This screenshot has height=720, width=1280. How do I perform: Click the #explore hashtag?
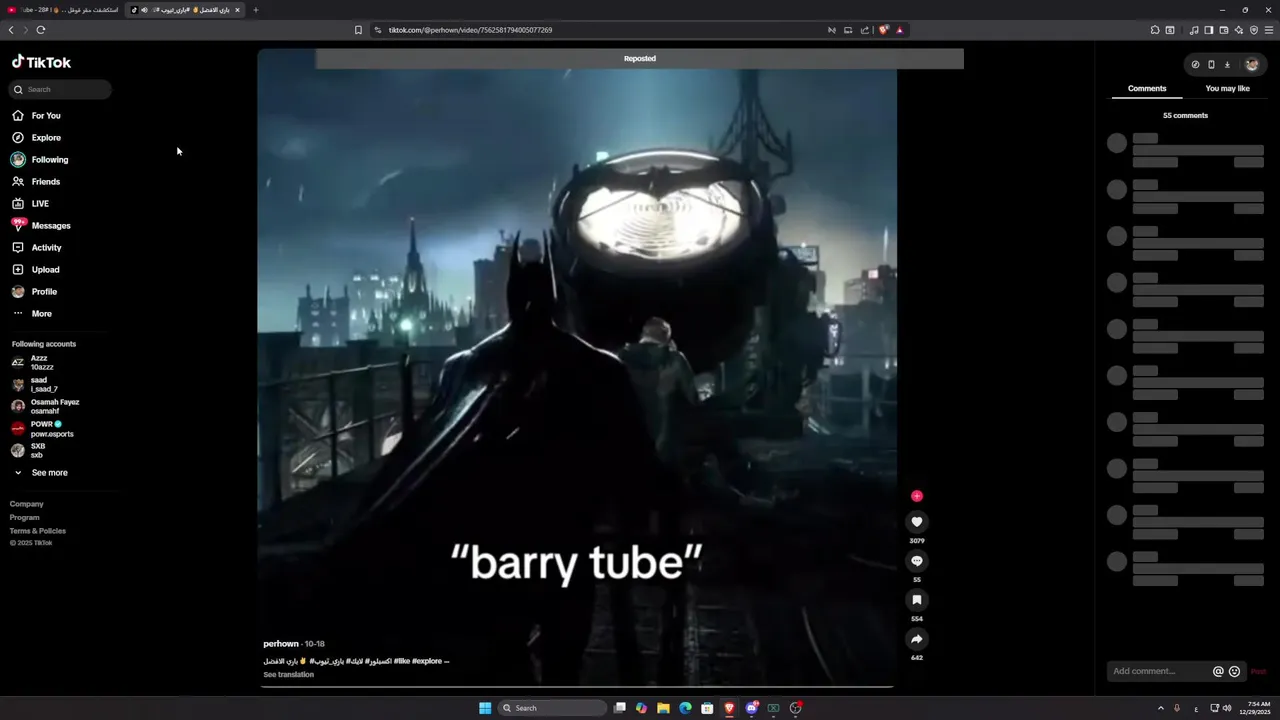(426, 661)
